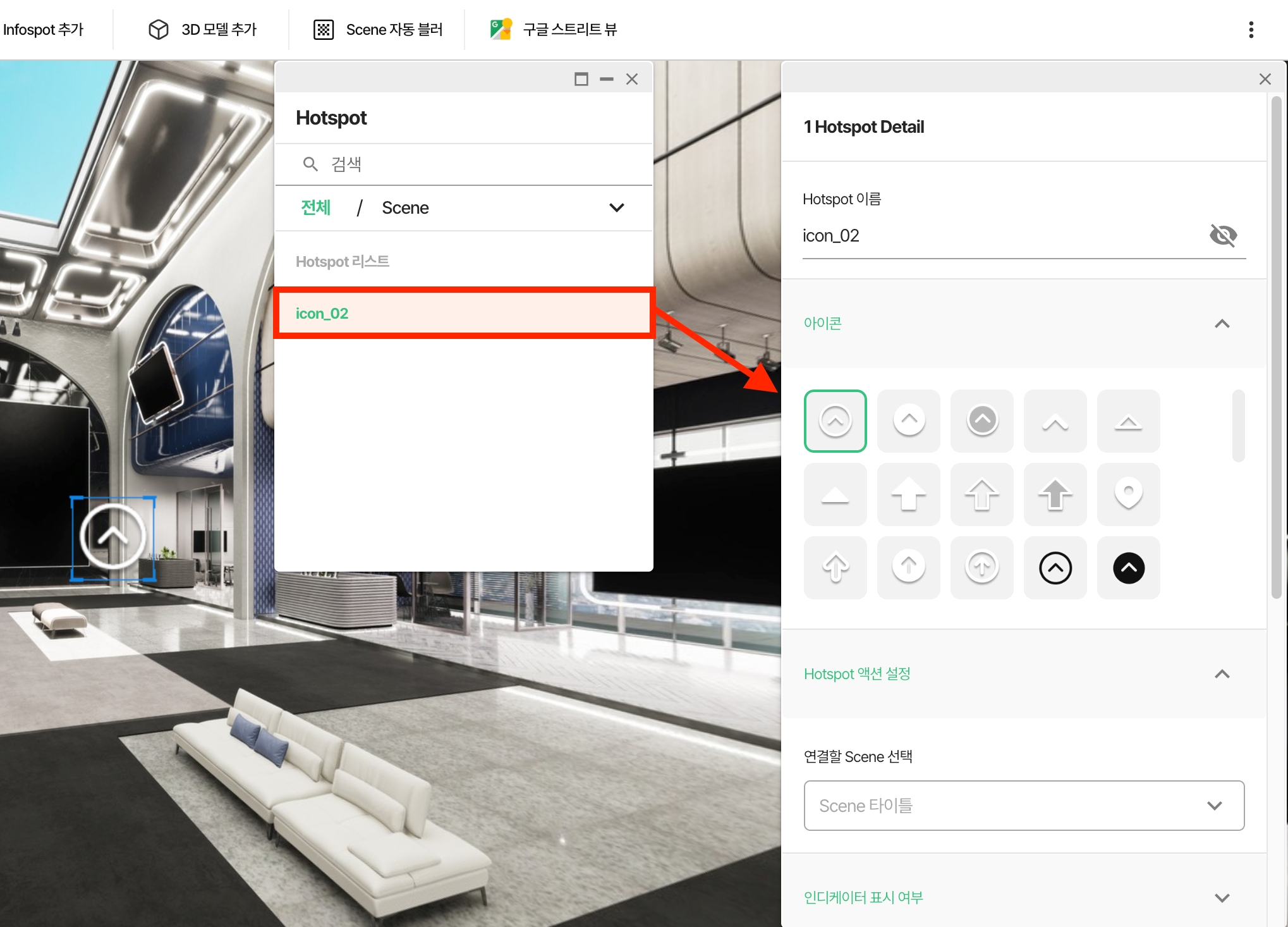Close the Hotspot Detail panel
Viewport: 1288px width, 927px height.
click(1265, 79)
